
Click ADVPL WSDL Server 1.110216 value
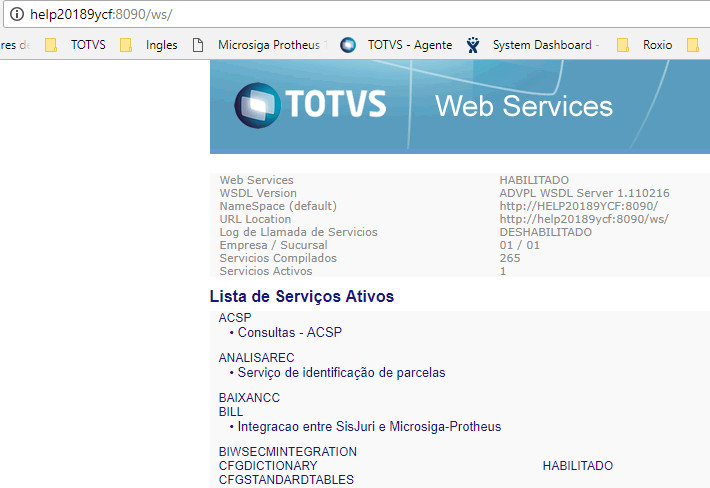pos(584,193)
